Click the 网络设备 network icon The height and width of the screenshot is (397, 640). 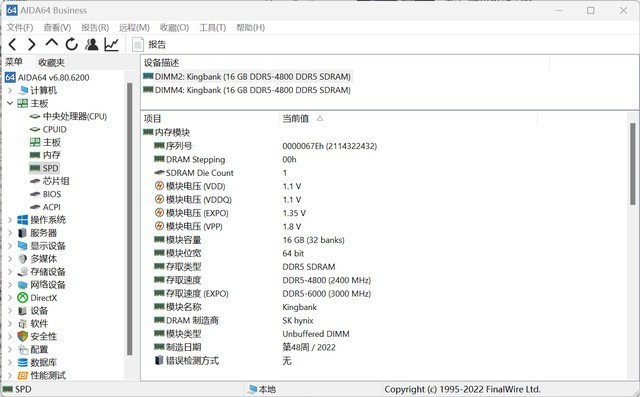[x=23, y=285]
